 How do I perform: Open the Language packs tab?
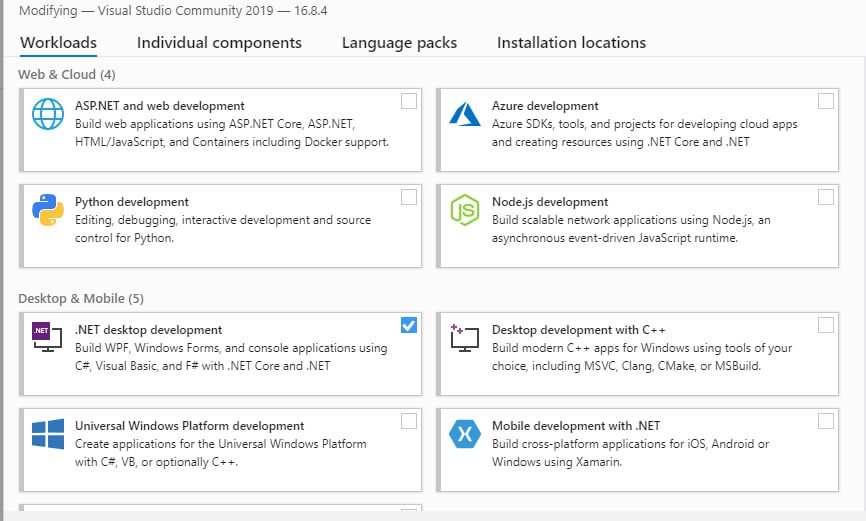399,43
